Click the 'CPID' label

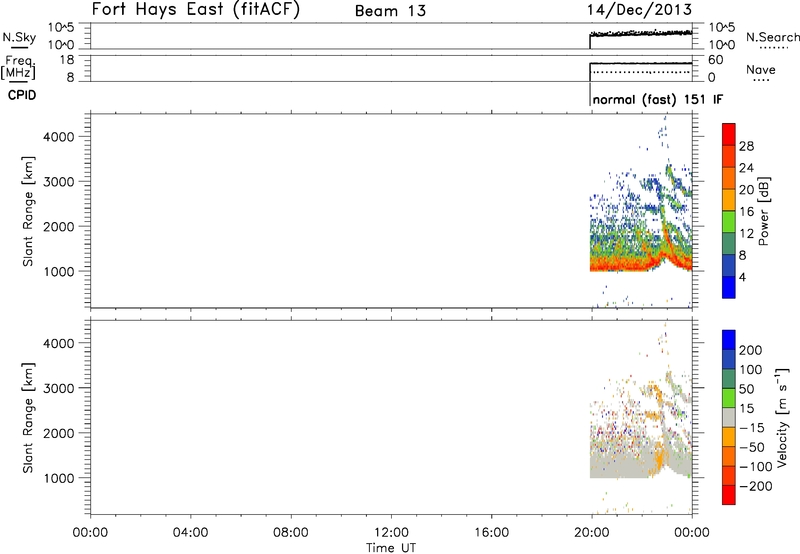click(x=22, y=95)
